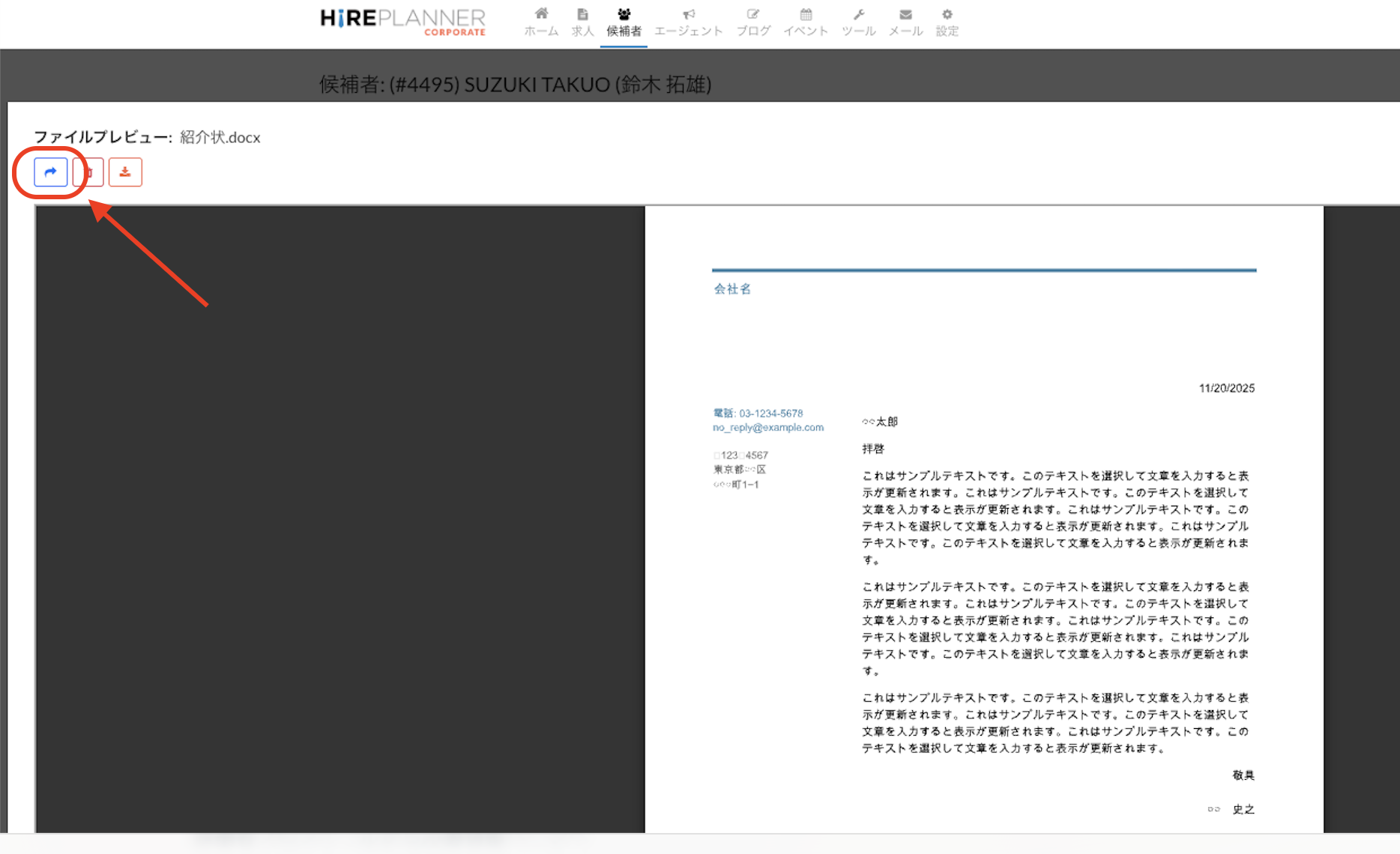Go to ホーム via house icon
The width and height of the screenshot is (1400, 854).
(541, 22)
